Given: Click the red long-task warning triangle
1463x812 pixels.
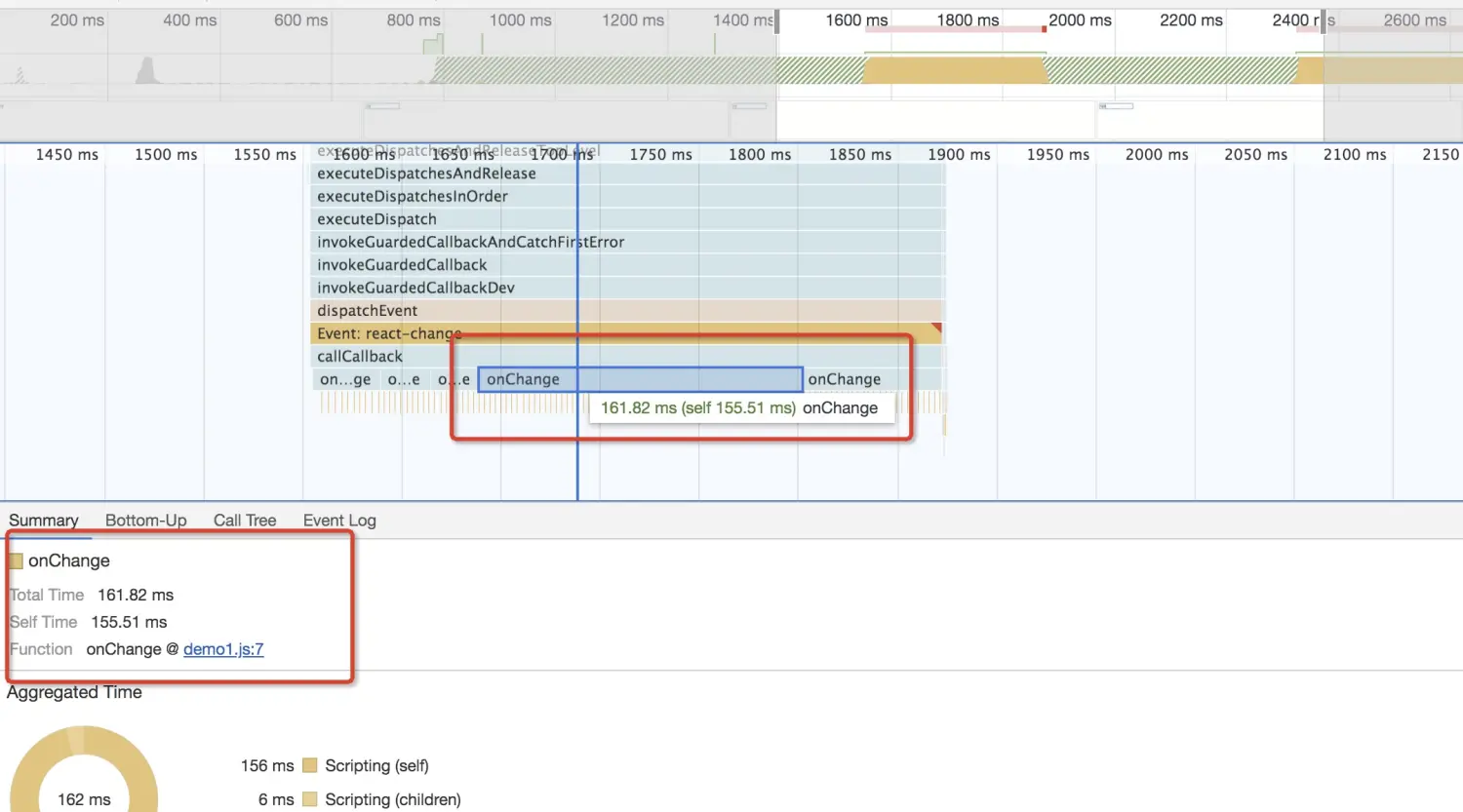Looking at the screenshot, I should coord(936,329).
